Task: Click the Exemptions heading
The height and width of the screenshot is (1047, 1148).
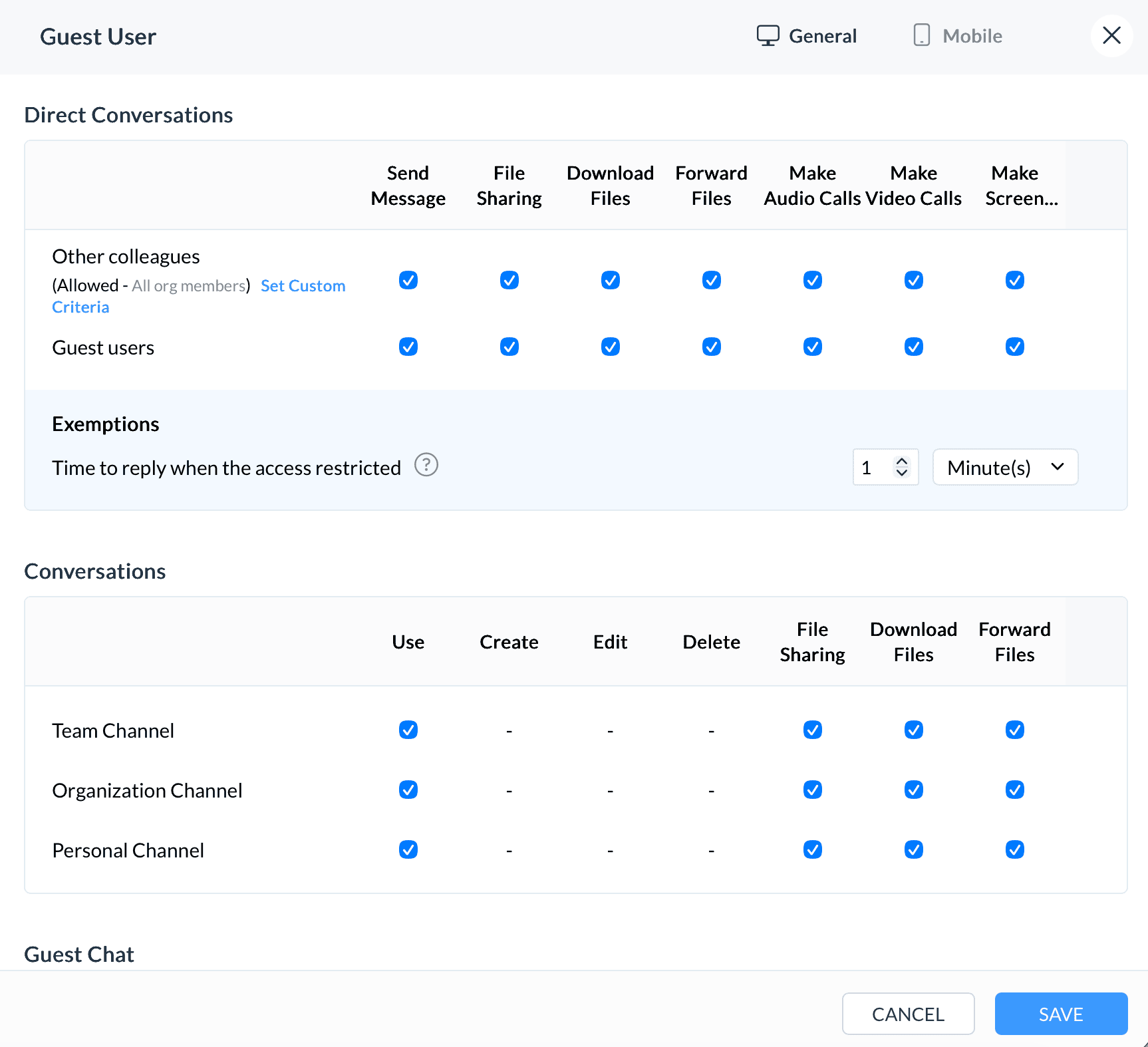Action: tap(106, 424)
